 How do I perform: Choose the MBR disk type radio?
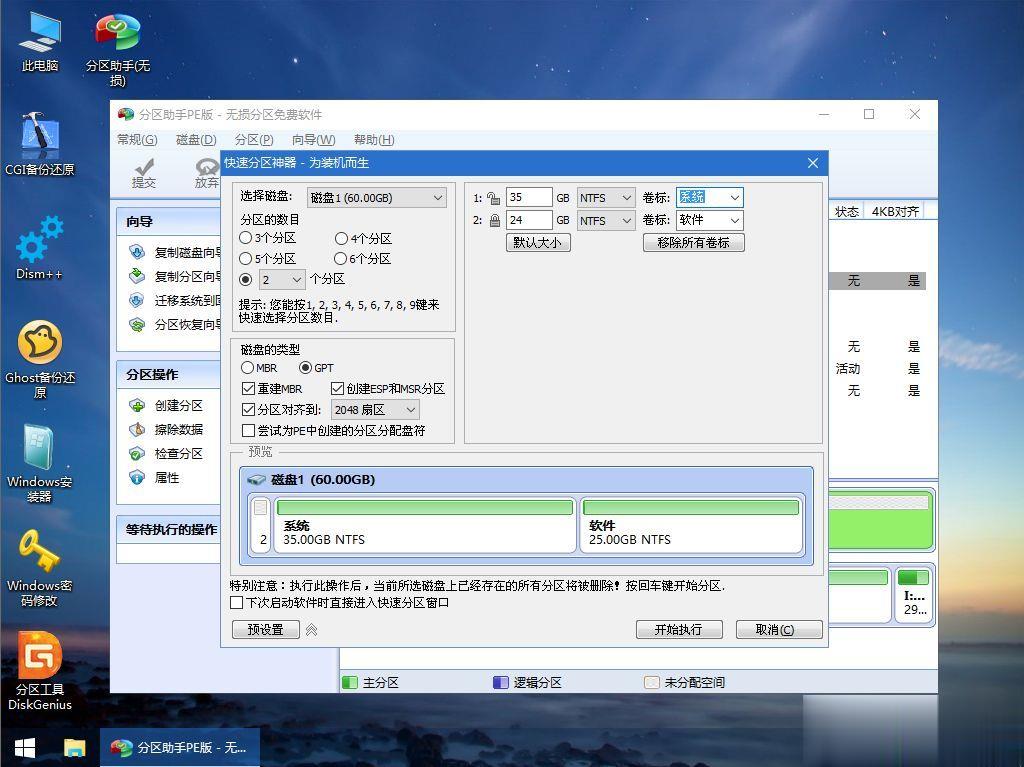pyautogui.click(x=248, y=368)
